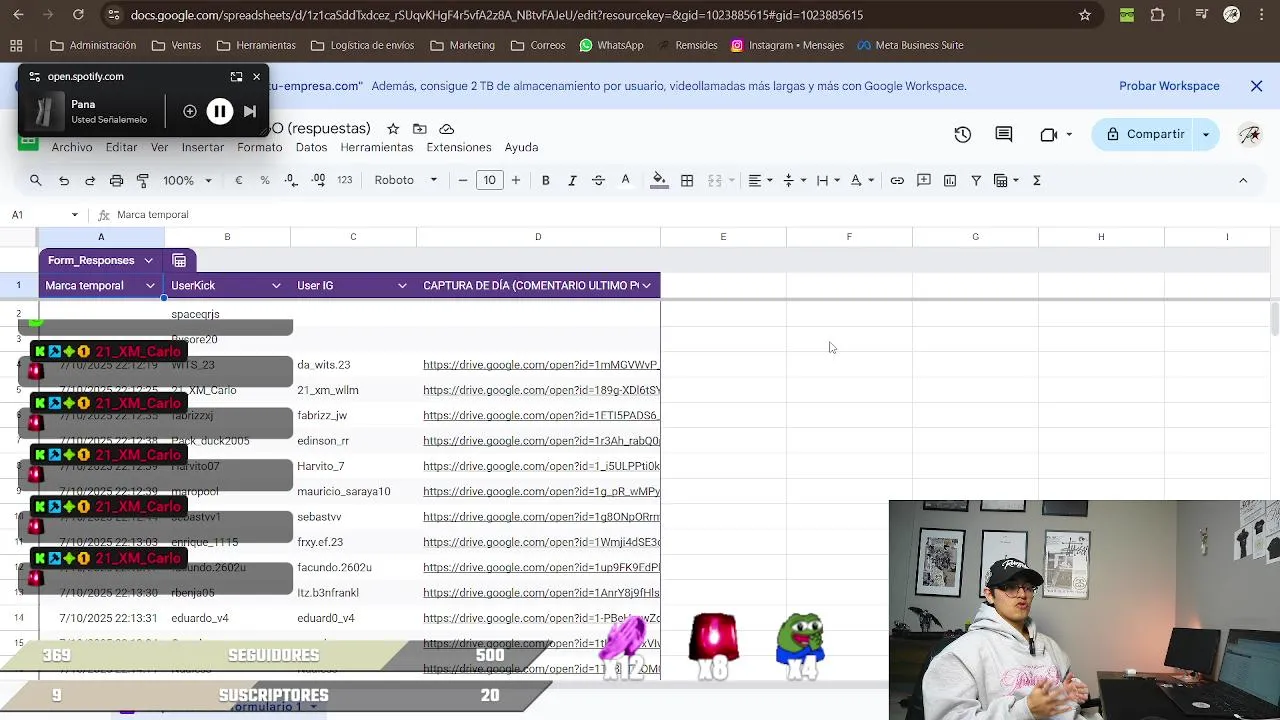The image size is (1280, 720).
Task: Open the functions sigma menu
Action: (x=1037, y=180)
